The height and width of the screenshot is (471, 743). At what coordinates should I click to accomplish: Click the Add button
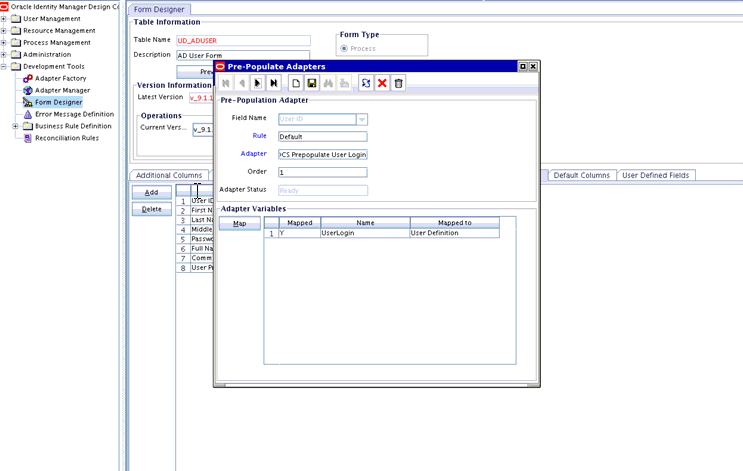tap(152, 192)
